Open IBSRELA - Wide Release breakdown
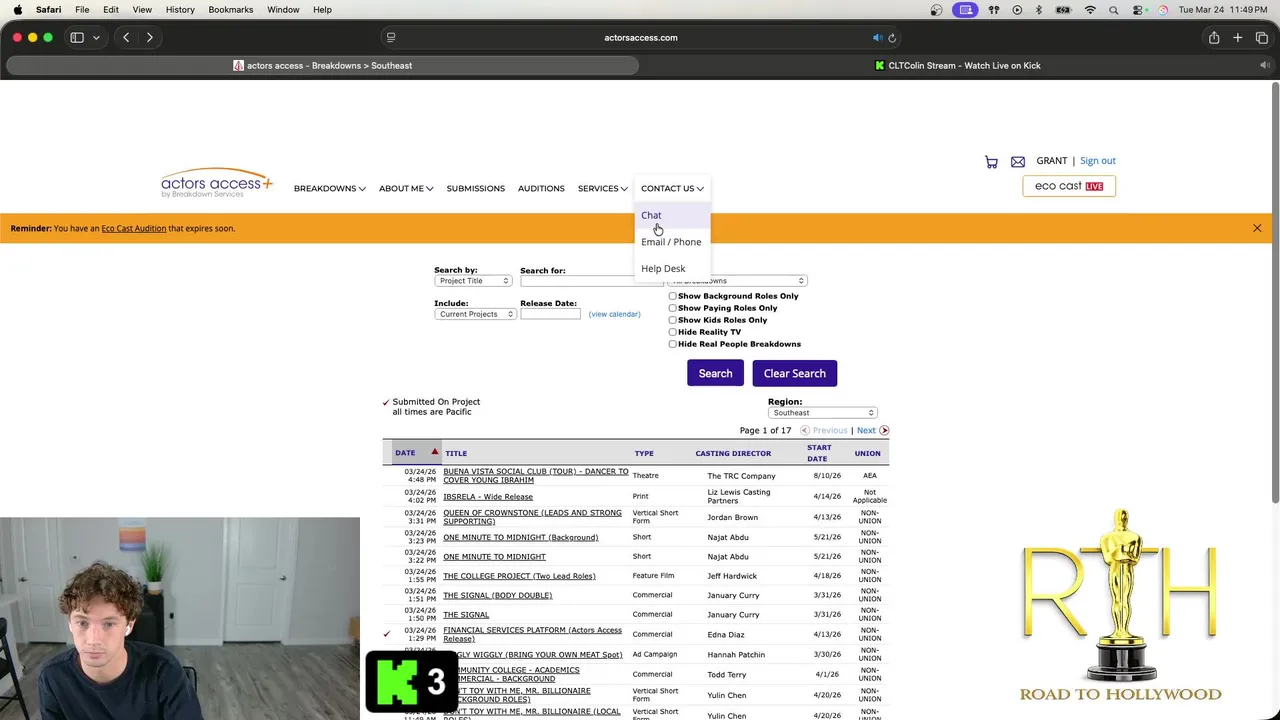Image resolution: width=1280 pixels, height=720 pixels. click(x=488, y=497)
